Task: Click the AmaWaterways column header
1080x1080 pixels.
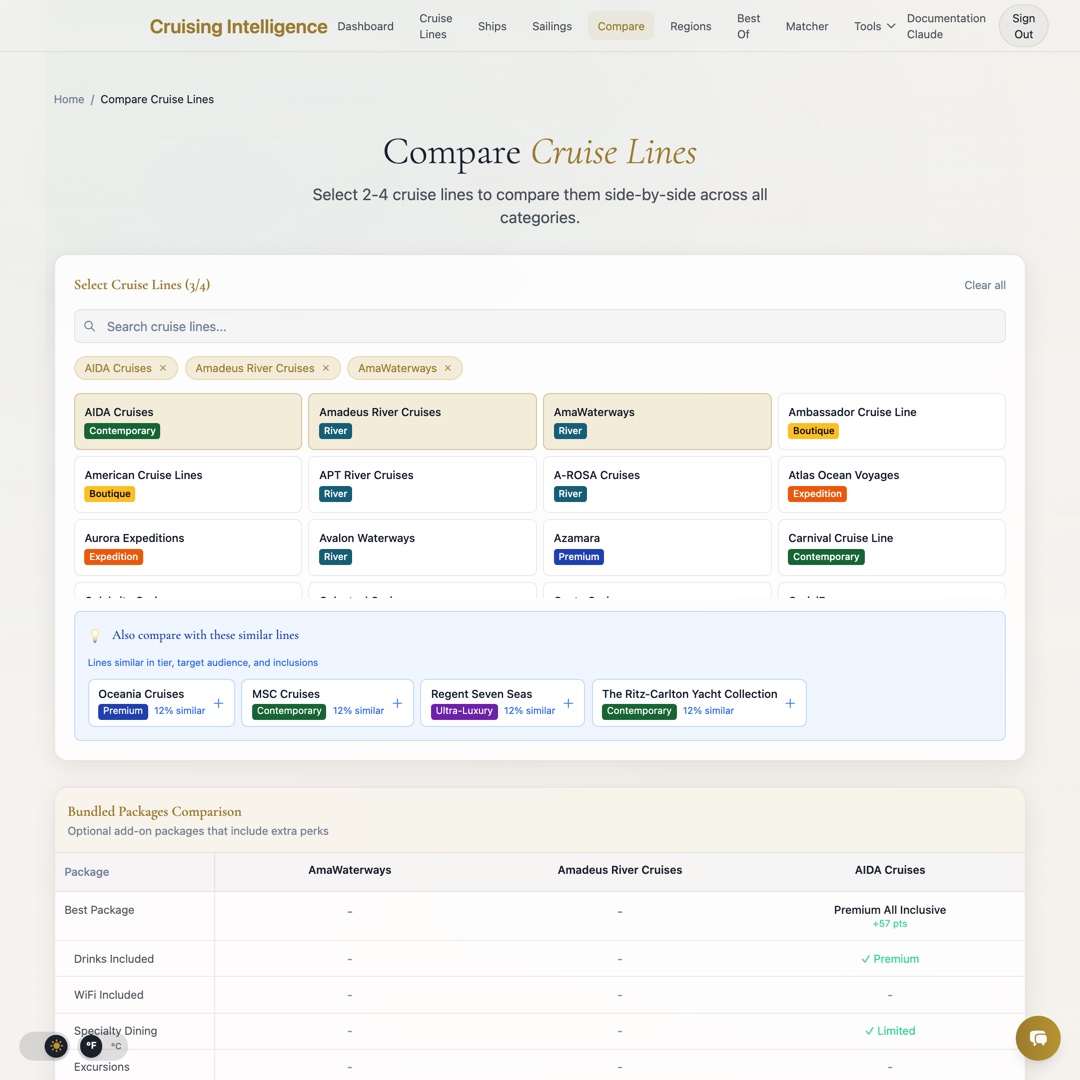Action: (x=349, y=870)
